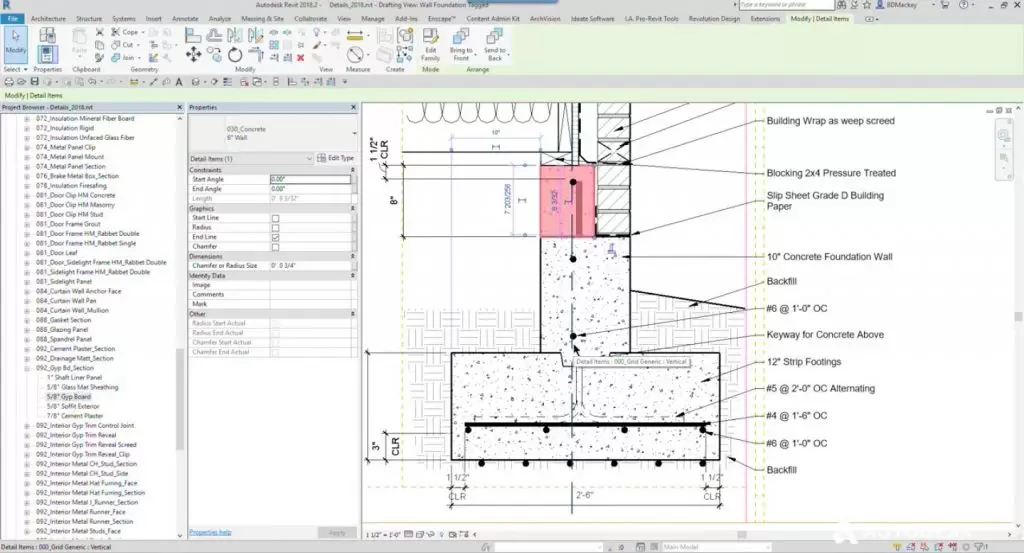Image resolution: width=1024 pixels, height=553 pixels.
Task: Click the Edit Type button
Action: 335,158
